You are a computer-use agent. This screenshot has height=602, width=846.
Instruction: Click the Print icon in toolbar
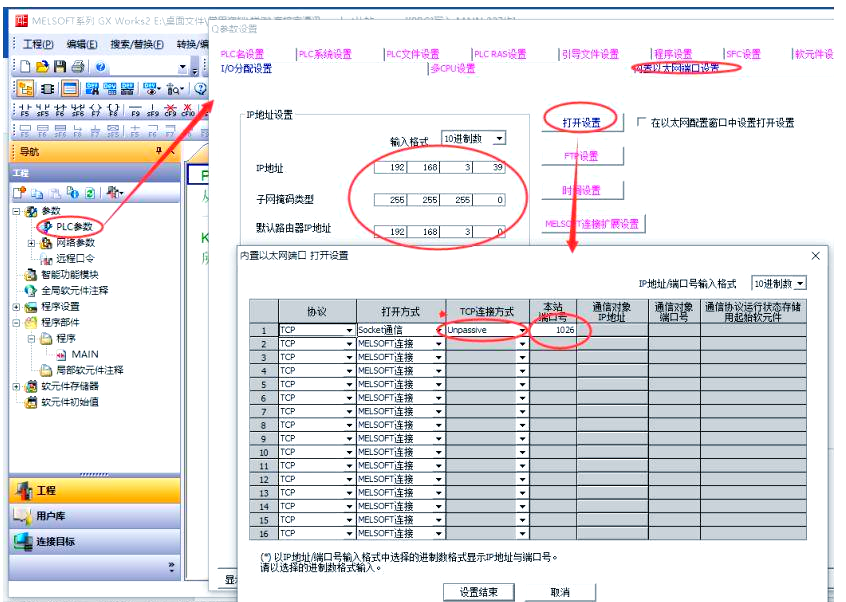pos(78,67)
